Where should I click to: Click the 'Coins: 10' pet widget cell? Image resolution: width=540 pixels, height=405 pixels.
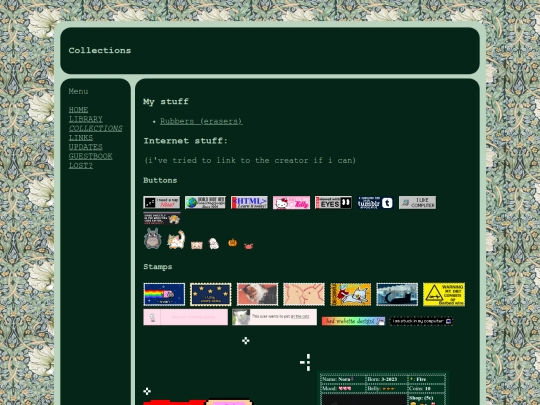coord(427,388)
